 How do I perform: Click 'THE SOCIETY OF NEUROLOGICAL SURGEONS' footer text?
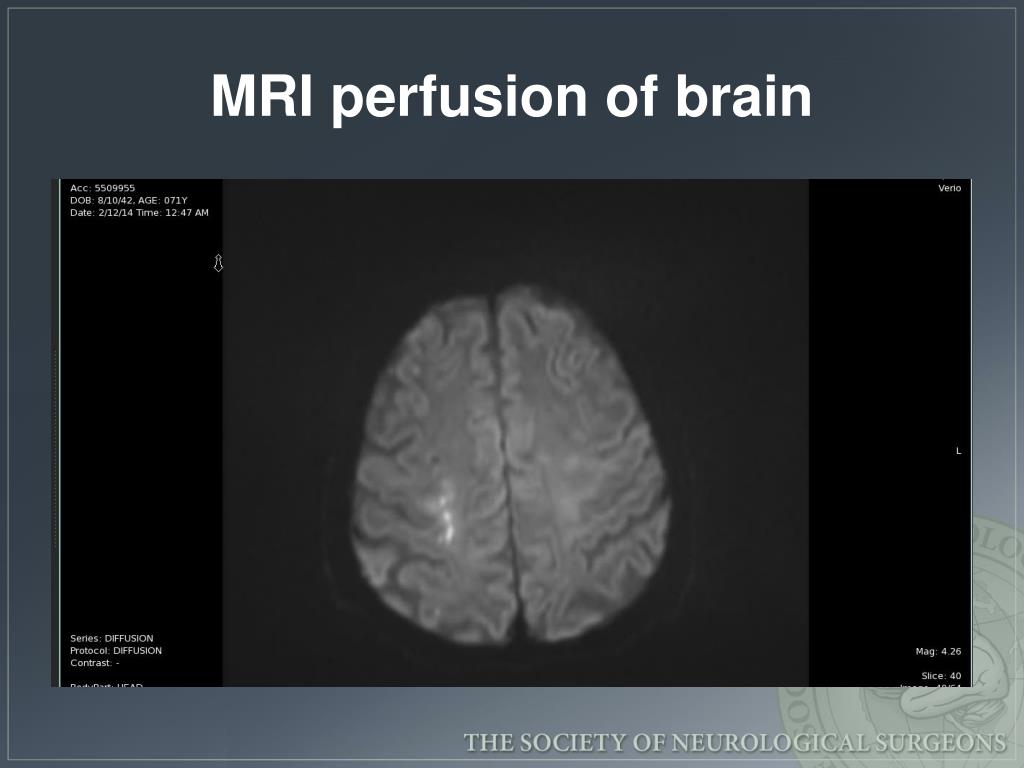coord(735,743)
